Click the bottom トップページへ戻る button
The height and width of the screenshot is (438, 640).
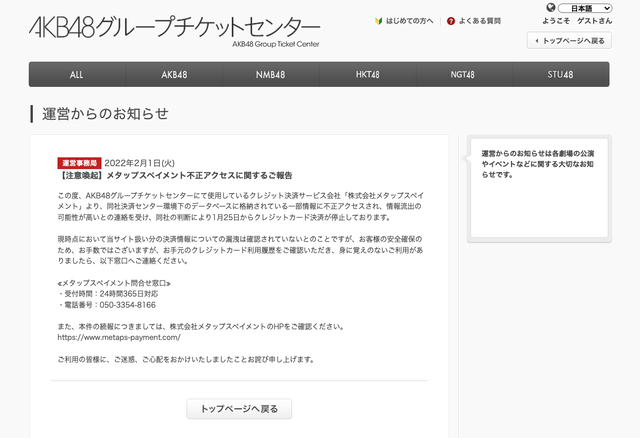tap(239, 409)
